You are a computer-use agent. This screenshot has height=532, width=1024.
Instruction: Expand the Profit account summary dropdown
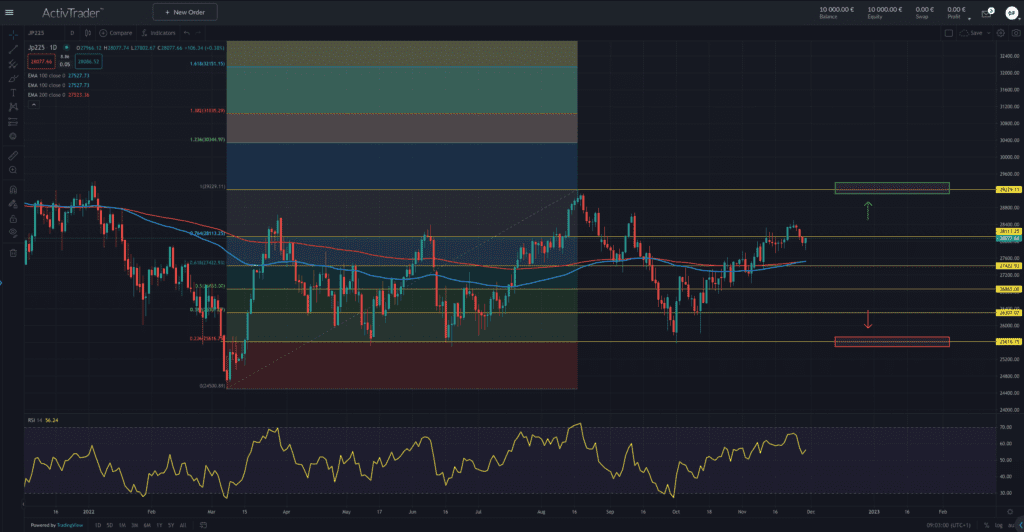point(969,19)
